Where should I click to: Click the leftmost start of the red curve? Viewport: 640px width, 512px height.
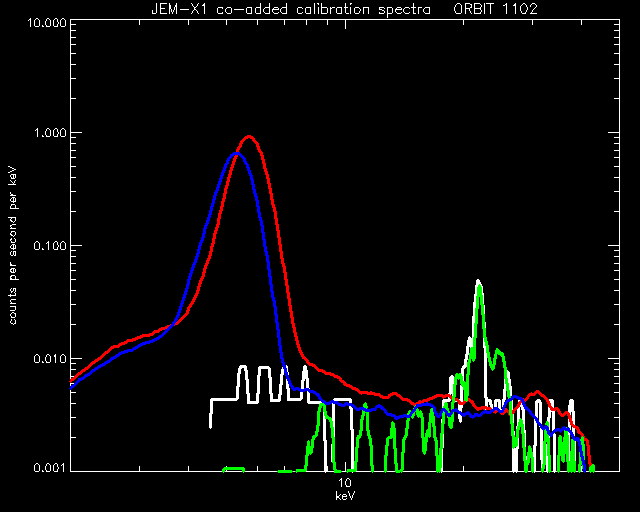coord(72,381)
